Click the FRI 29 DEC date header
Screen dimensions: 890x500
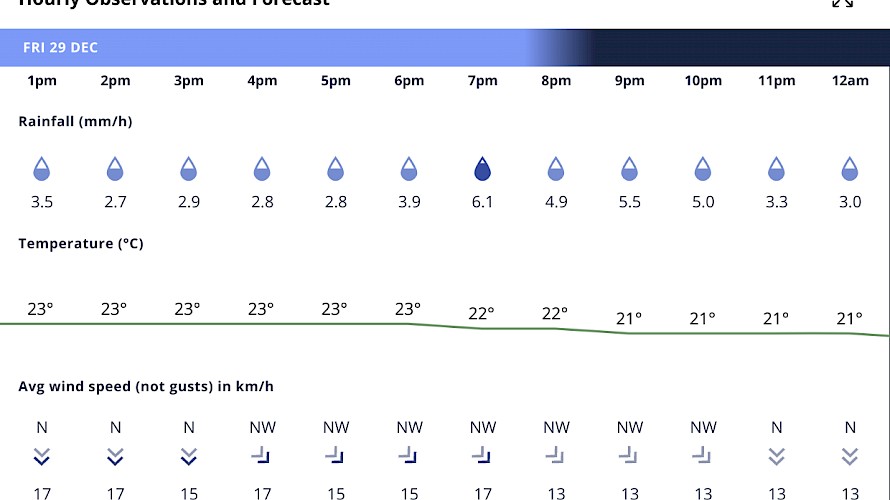[x=61, y=48]
